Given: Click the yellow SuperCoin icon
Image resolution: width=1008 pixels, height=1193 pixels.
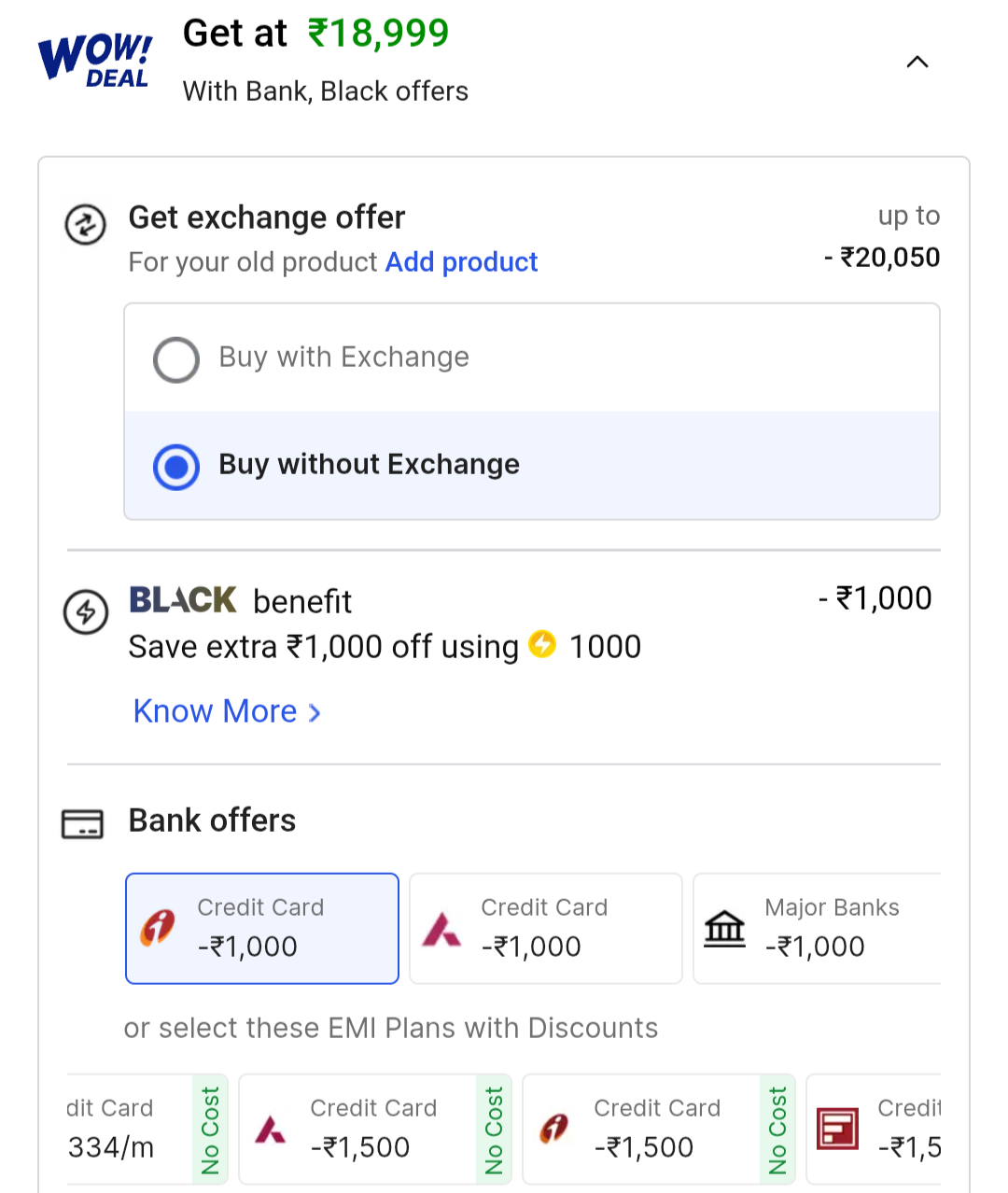Looking at the screenshot, I should (542, 644).
